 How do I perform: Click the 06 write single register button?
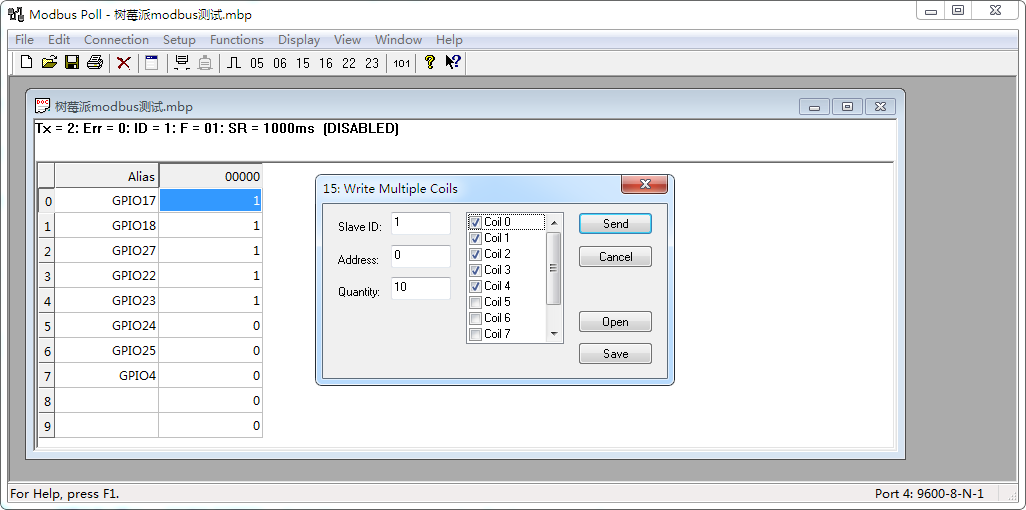pyautogui.click(x=280, y=63)
